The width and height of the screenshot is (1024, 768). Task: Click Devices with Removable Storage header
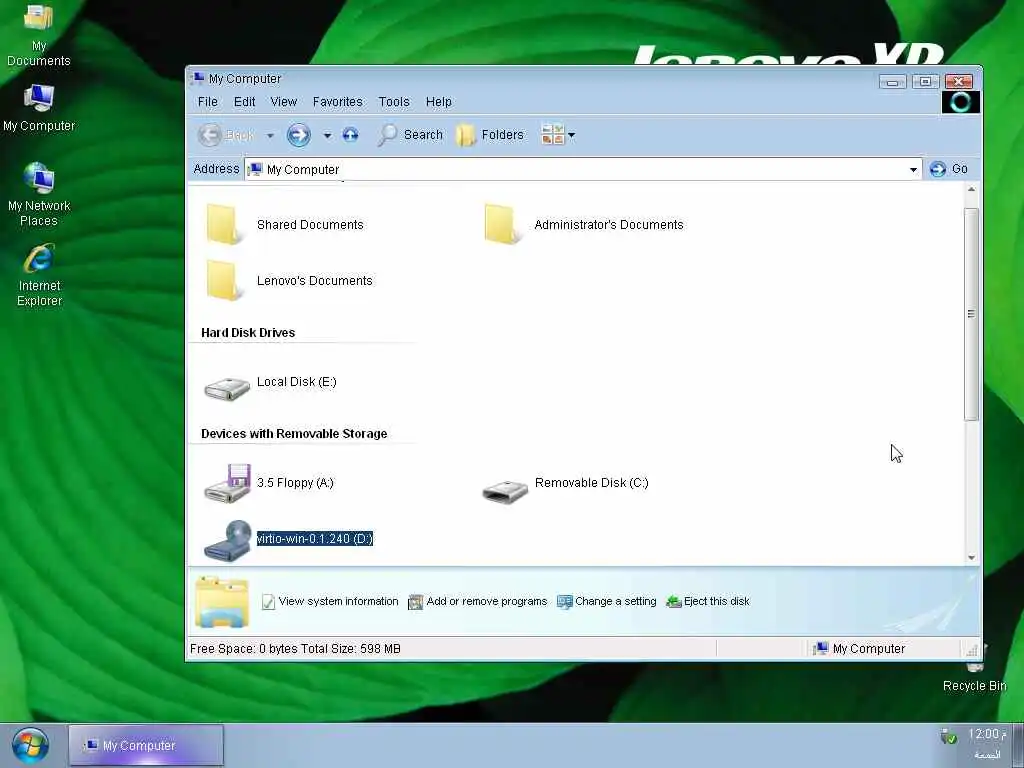click(x=294, y=434)
